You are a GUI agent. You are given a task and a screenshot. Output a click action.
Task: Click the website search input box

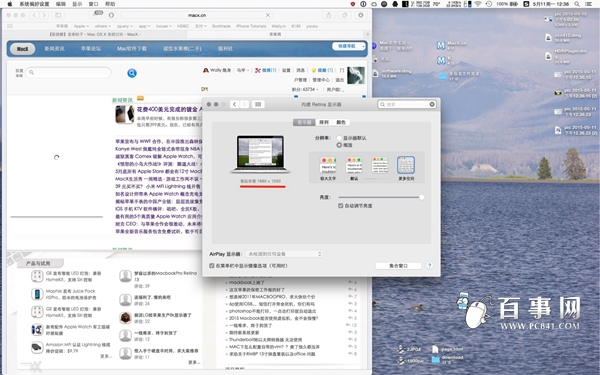tap(69, 72)
